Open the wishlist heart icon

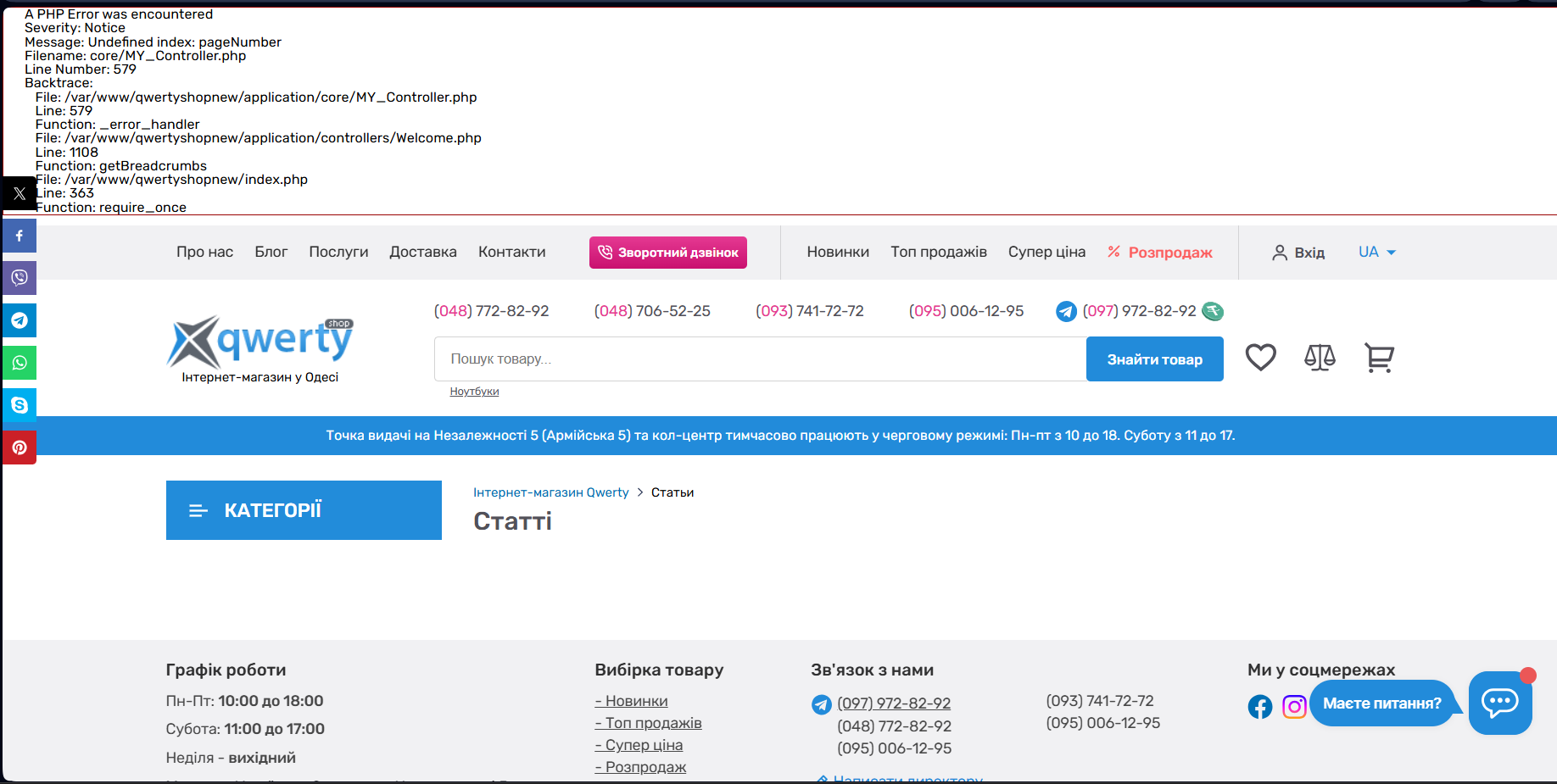1260,358
